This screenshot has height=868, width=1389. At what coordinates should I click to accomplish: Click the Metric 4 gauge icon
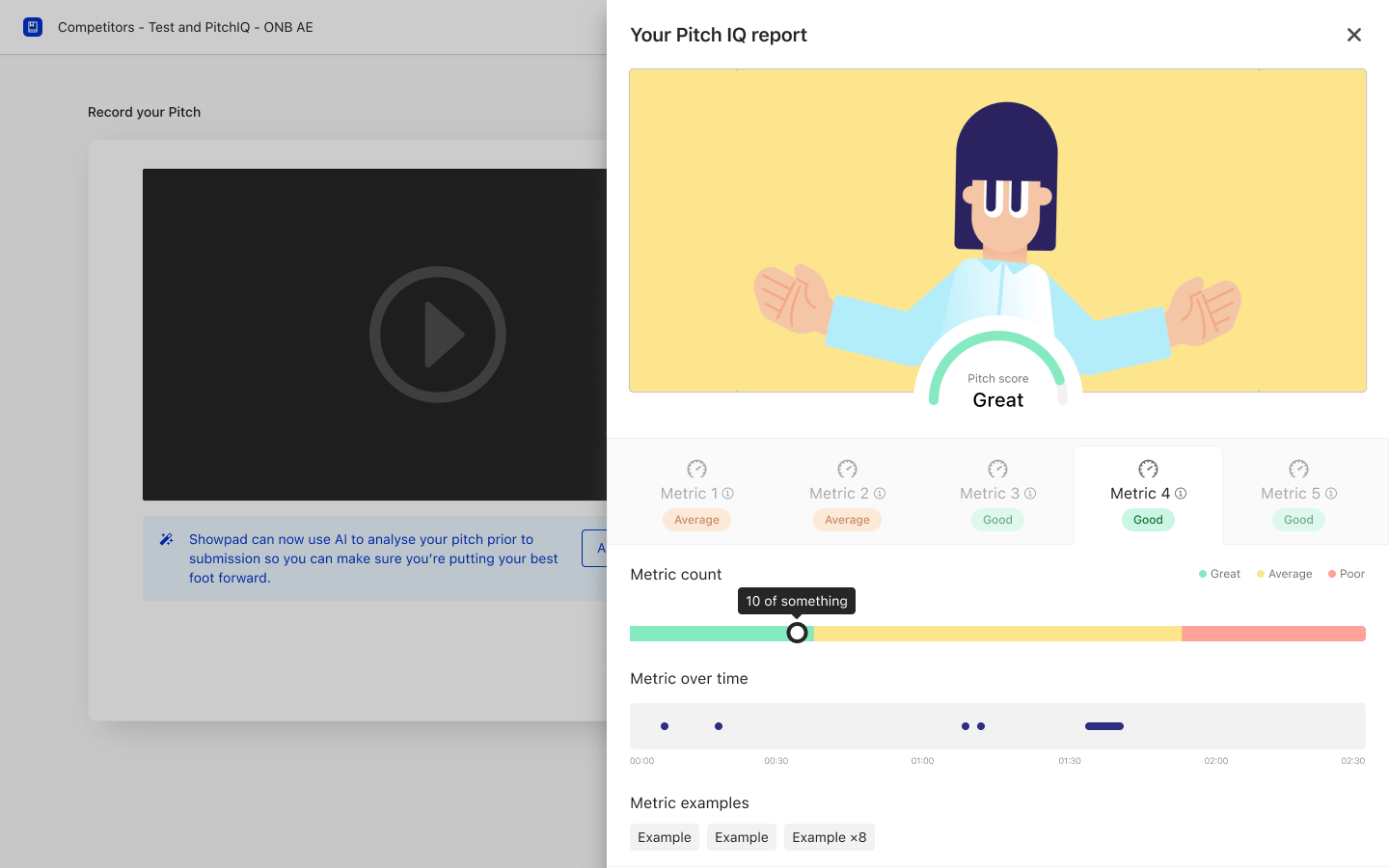(1148, 469)
